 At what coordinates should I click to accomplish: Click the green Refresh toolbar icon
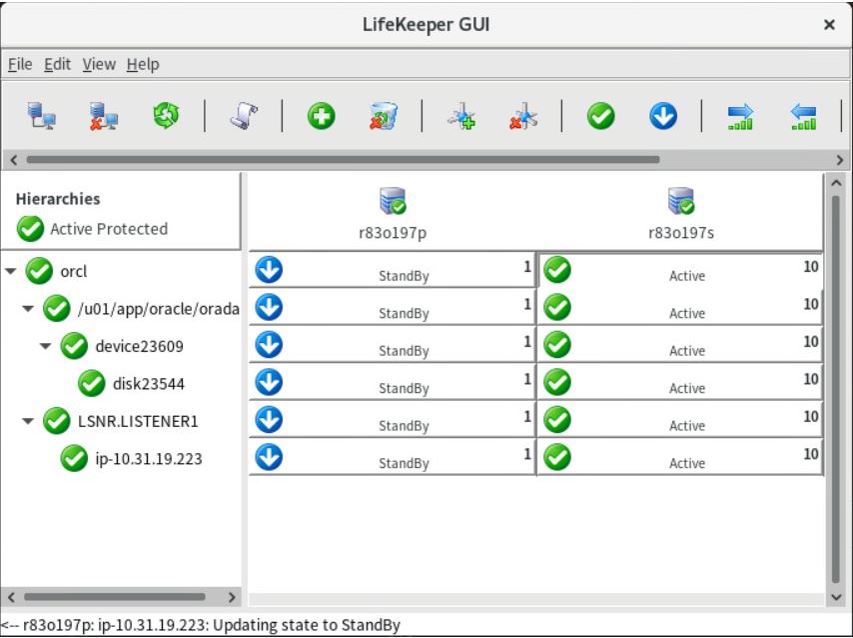pyautogui.click(x=166, y=115)
